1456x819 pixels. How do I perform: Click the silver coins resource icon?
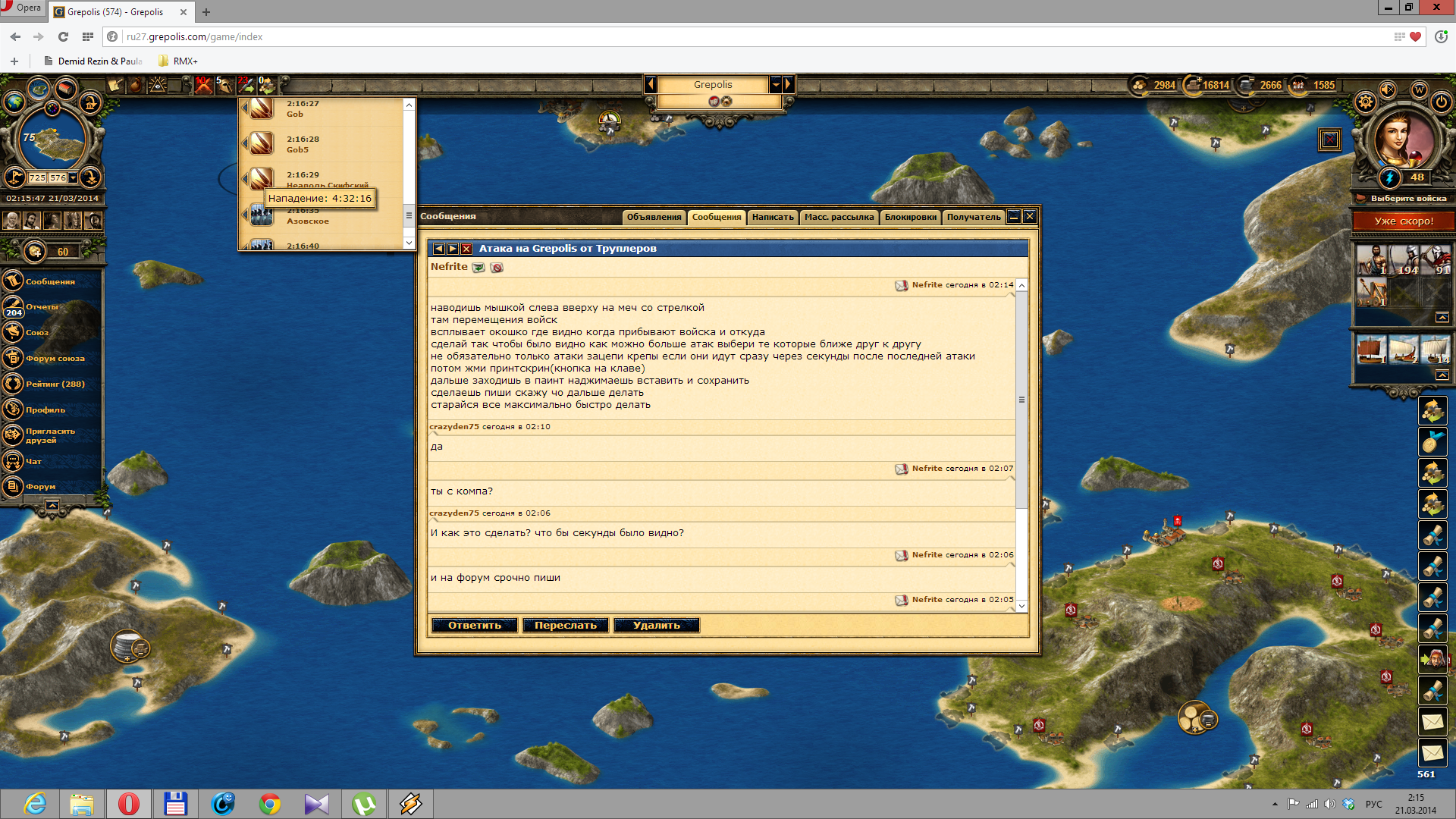click(1246, 85)
